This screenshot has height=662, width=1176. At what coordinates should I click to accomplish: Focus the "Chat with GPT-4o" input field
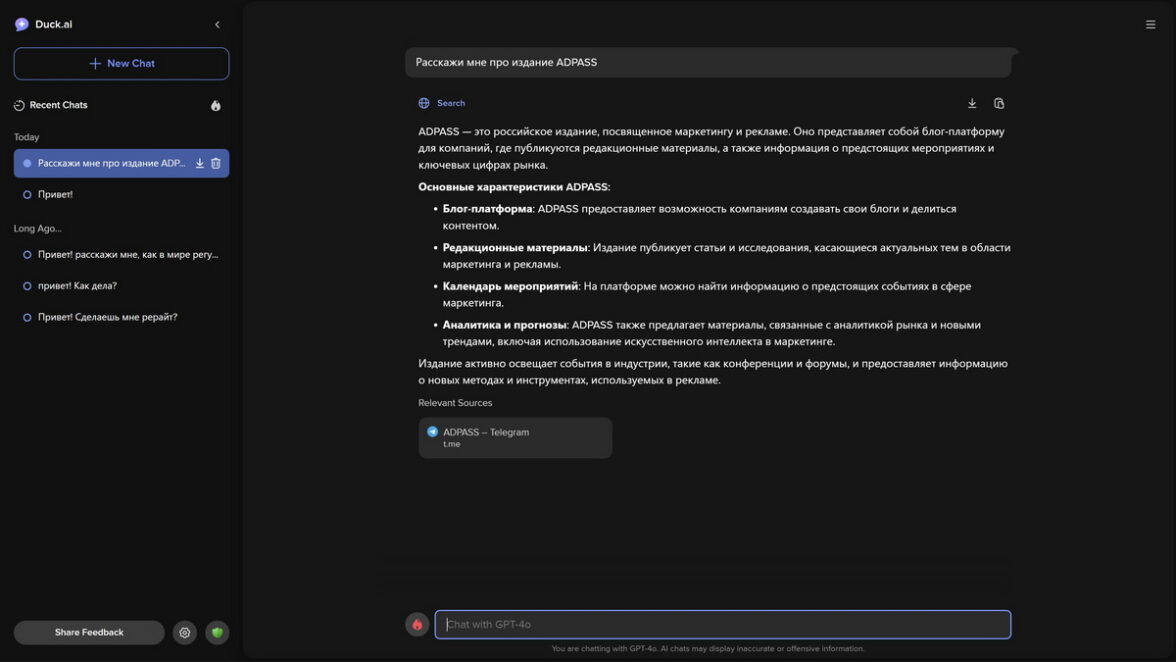pyautogui.click(x=722, y=624)
